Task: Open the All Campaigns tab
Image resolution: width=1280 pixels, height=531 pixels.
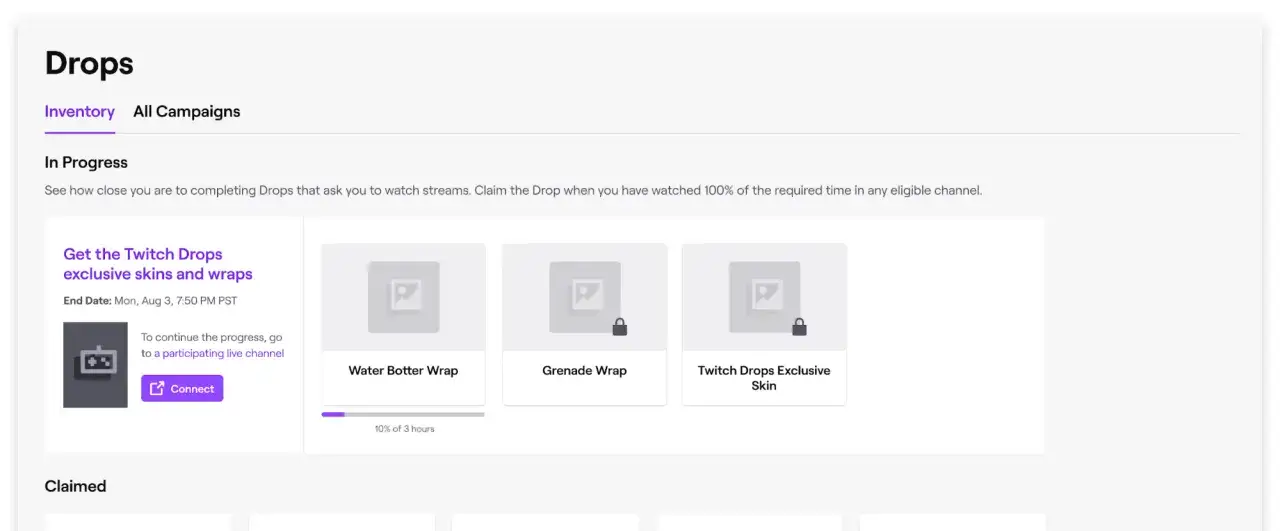Action: 186,112
